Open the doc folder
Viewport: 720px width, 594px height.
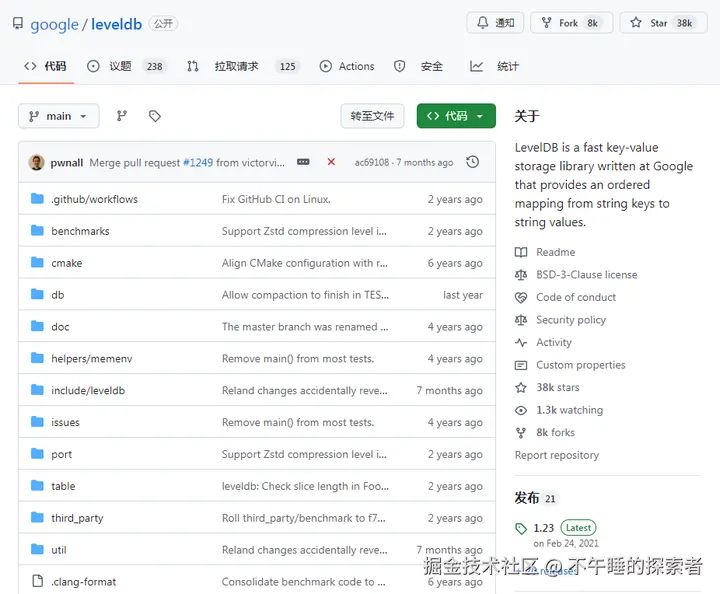[x=60, y=327]
